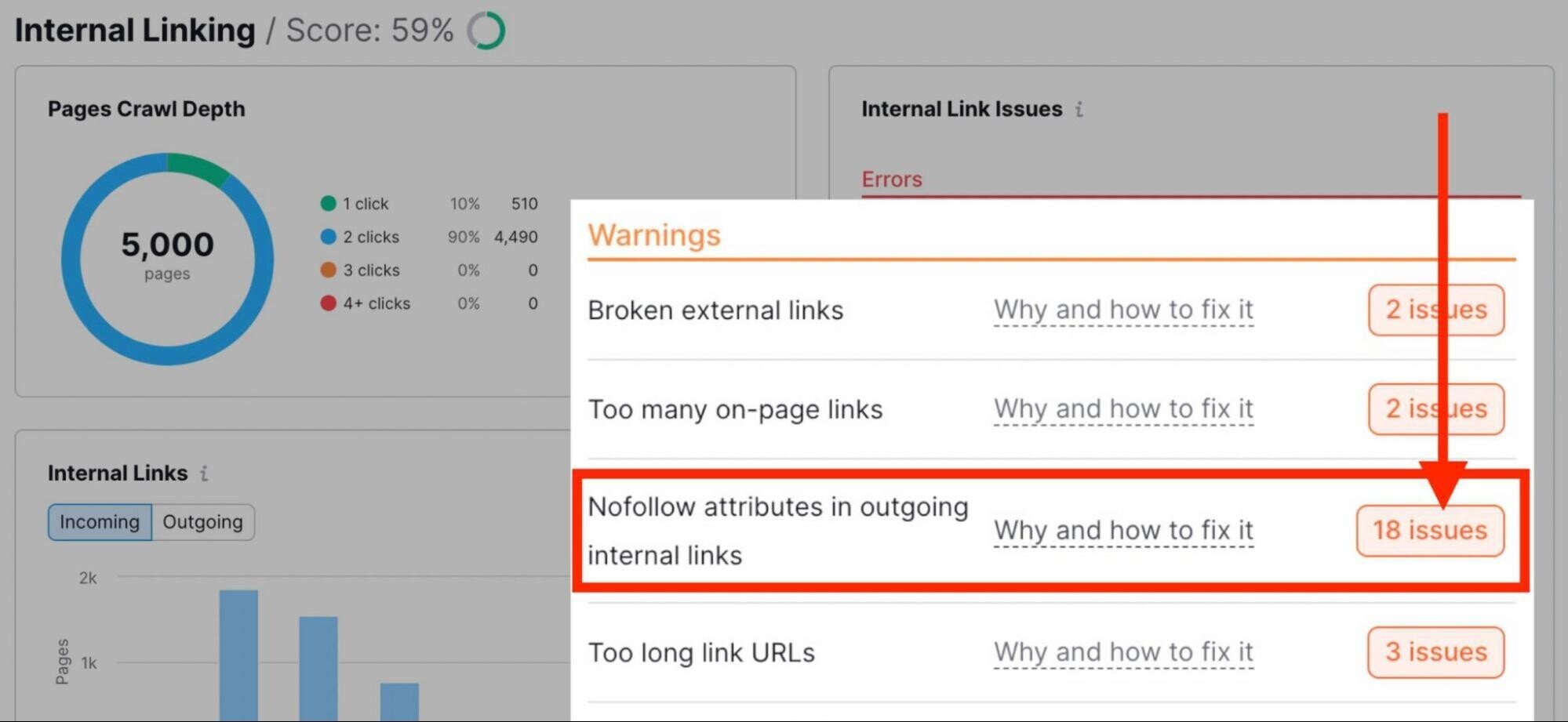Viewport: 1568px width, 722px height.
Task: Click the info icon beside Internal Link Issues
Action: coord(1079,109)
